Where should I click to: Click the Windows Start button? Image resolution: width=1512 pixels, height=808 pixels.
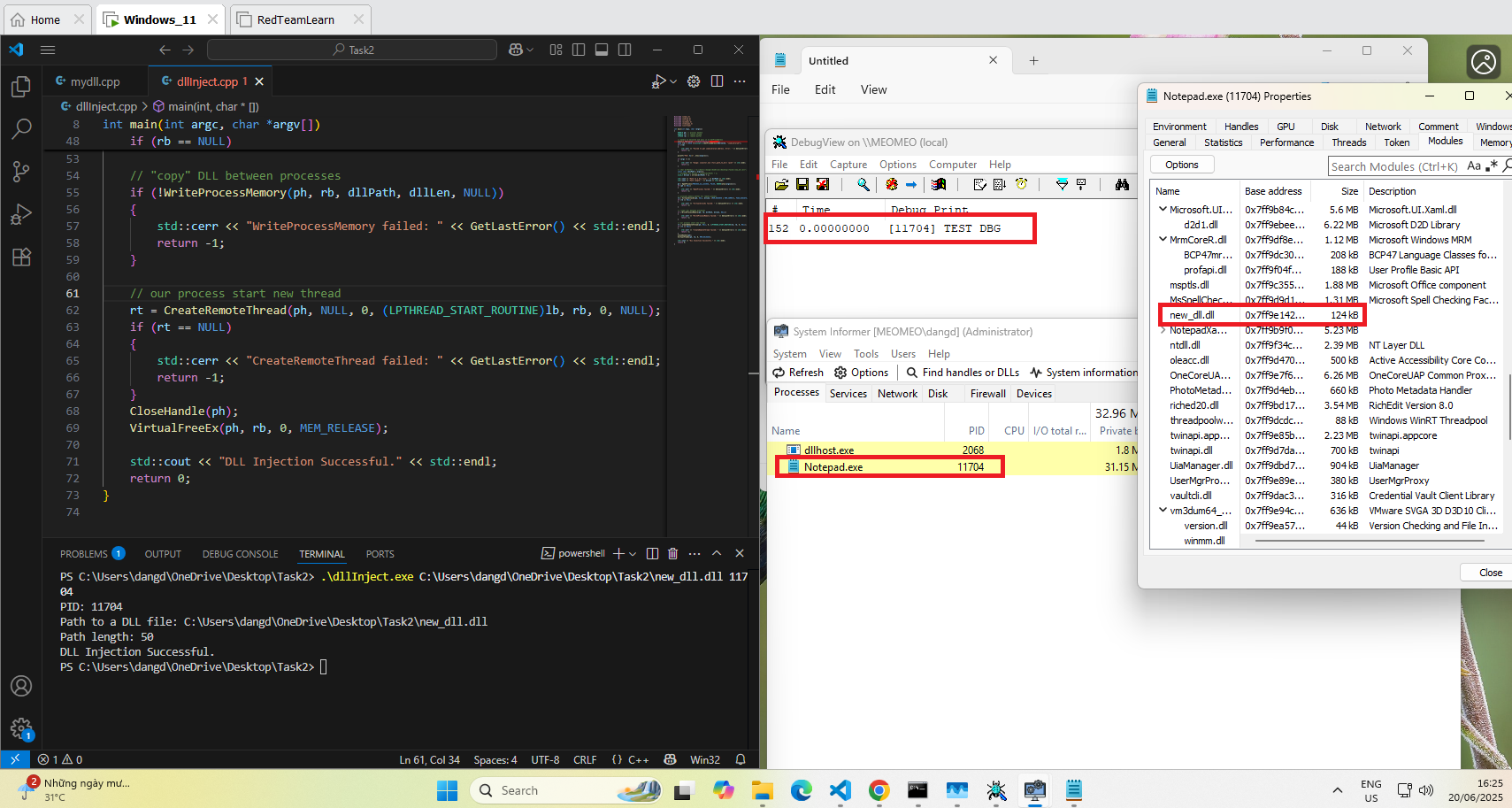[448, 790]
